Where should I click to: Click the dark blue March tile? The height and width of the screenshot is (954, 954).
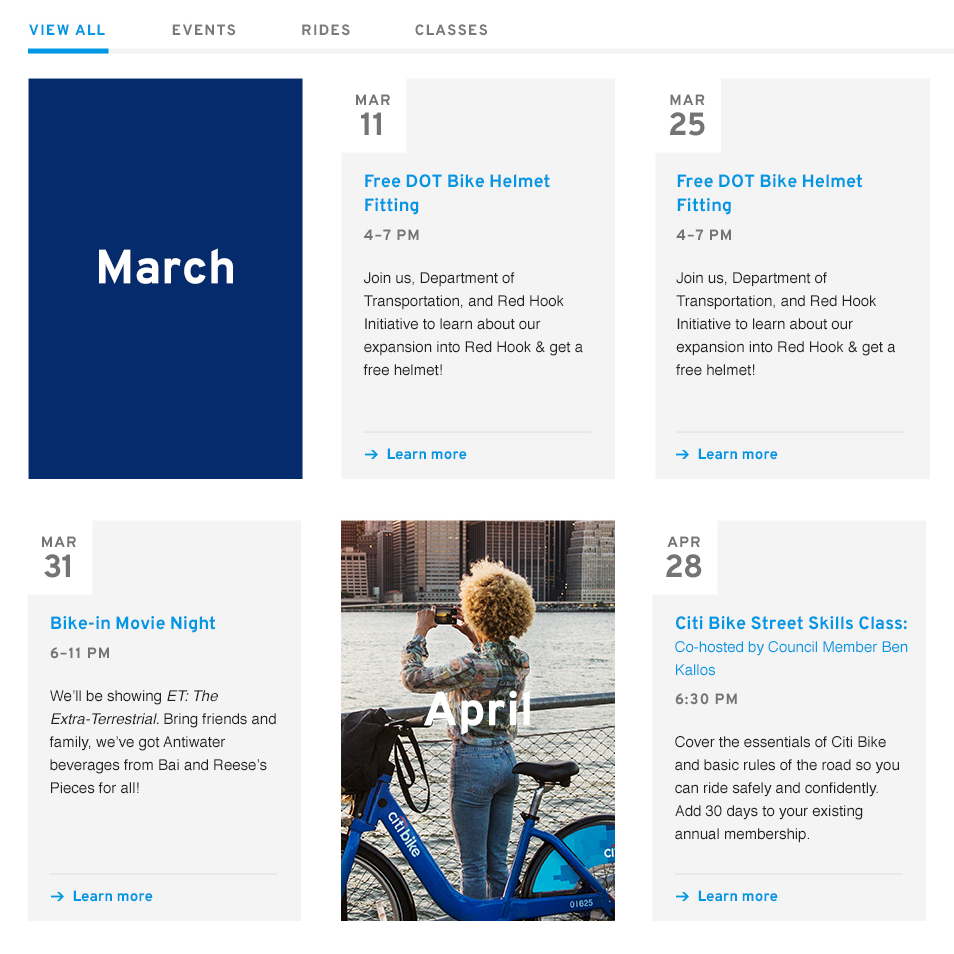[x=165, y=279]
